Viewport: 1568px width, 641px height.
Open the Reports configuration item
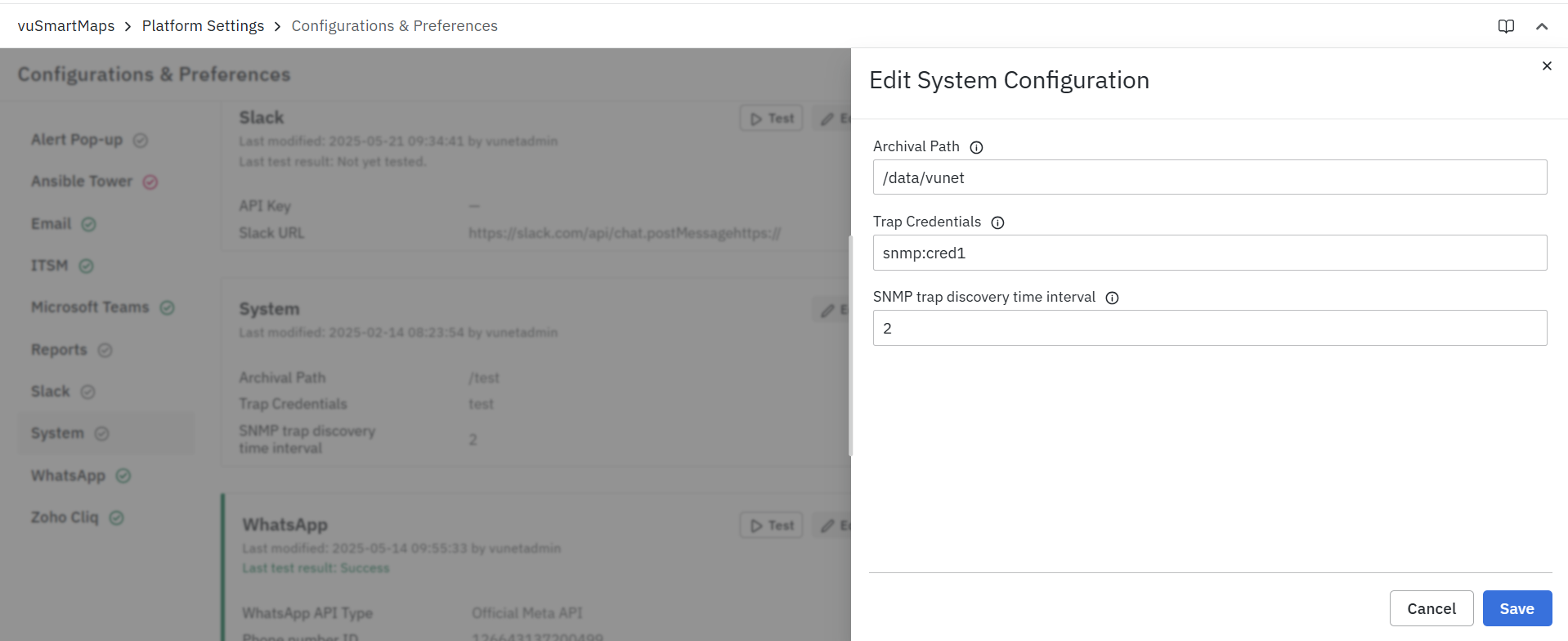click(x=59, y=350)
